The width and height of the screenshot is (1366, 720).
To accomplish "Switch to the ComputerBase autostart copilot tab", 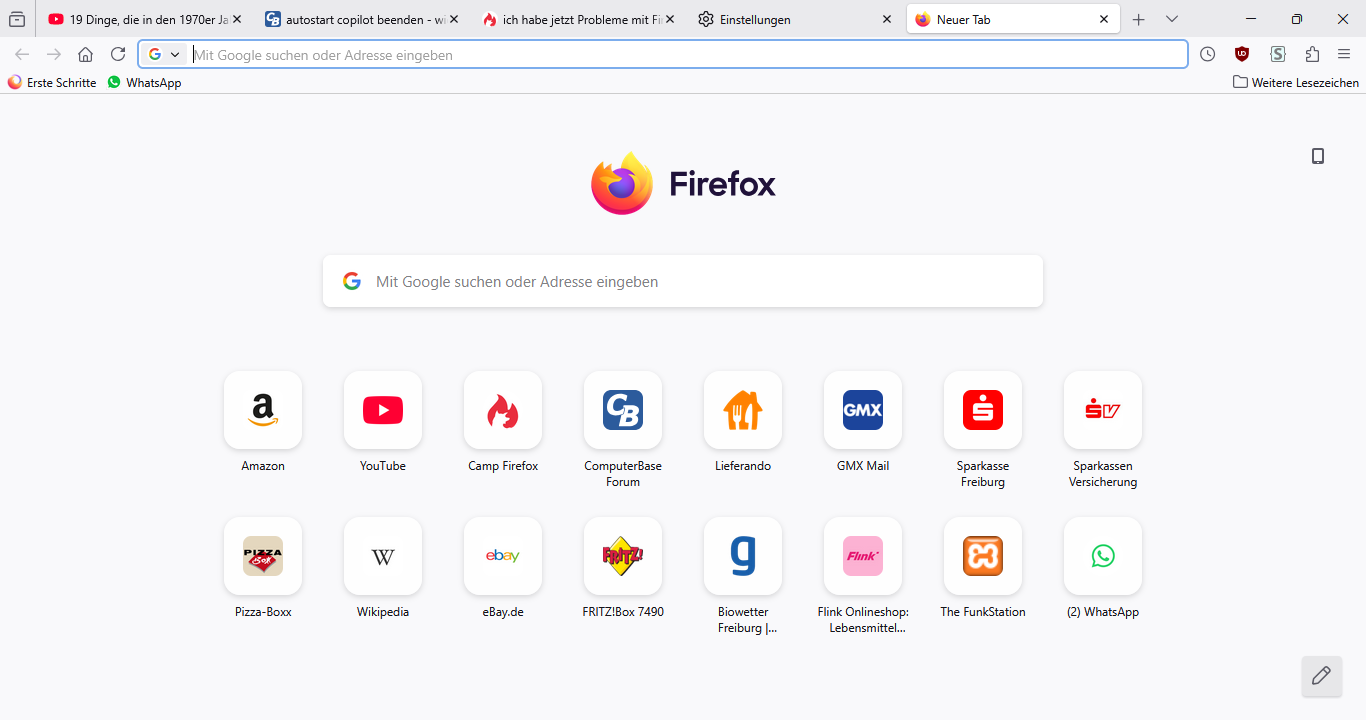I will pos(355,19).
